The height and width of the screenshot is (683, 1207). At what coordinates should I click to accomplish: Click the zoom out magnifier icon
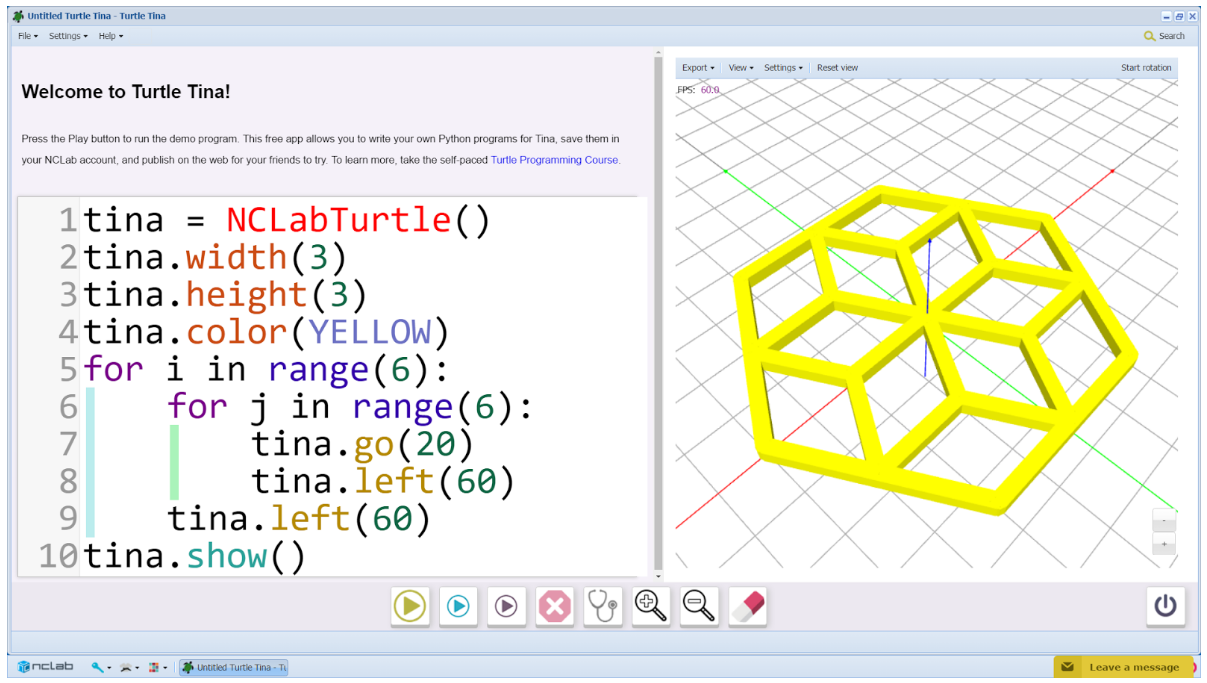coord(699,606)
